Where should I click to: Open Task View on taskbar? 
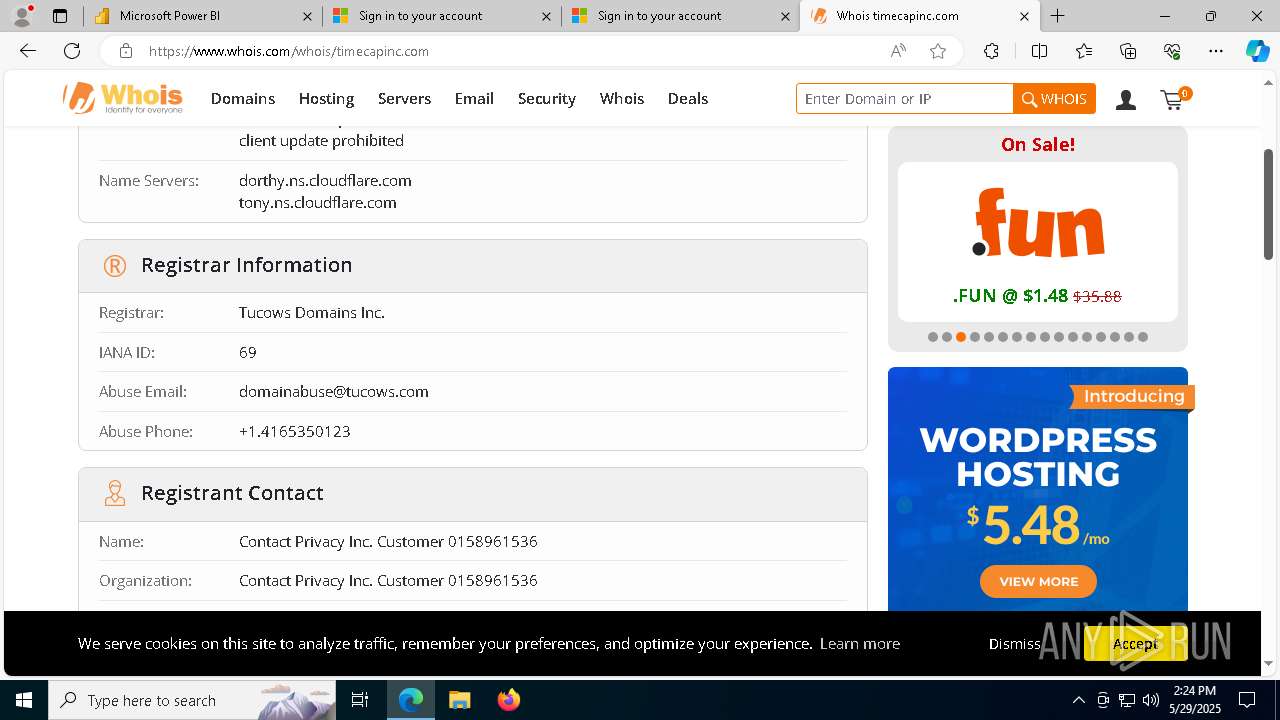point(360,700)
